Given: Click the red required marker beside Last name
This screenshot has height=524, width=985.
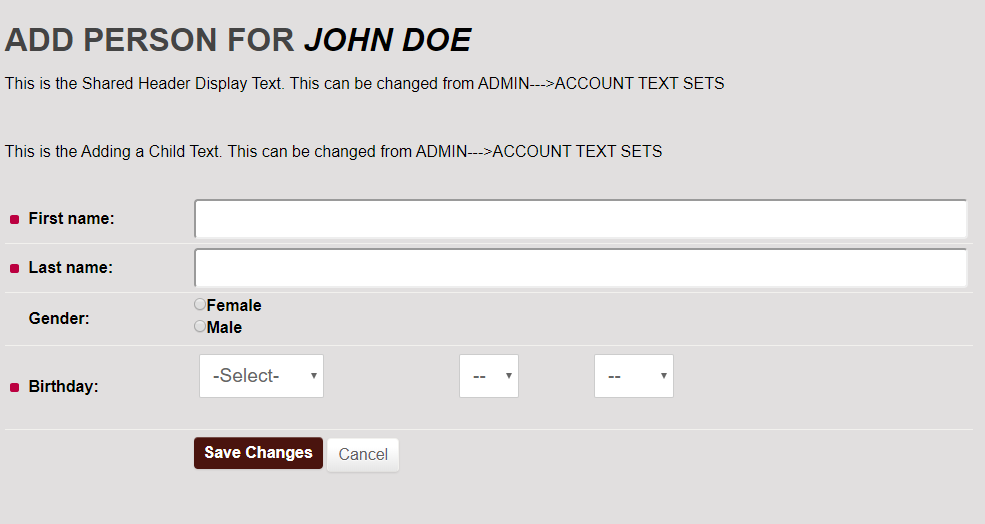Looking at the screenshot, I should point(14,268).
